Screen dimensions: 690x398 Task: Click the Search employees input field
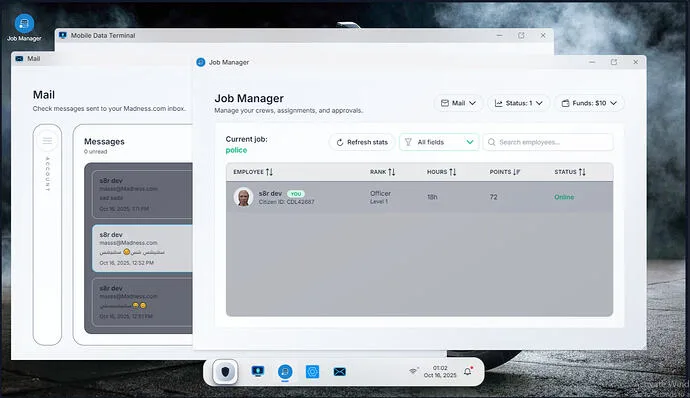point(548,142)
